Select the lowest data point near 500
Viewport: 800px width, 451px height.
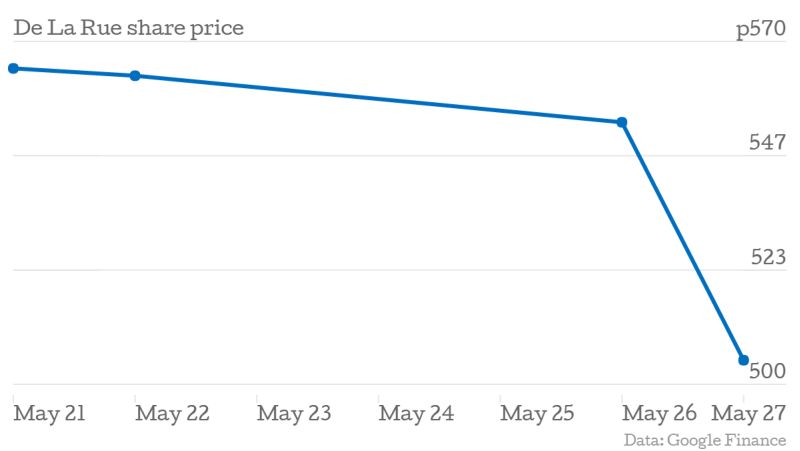(x=743, y=360)
